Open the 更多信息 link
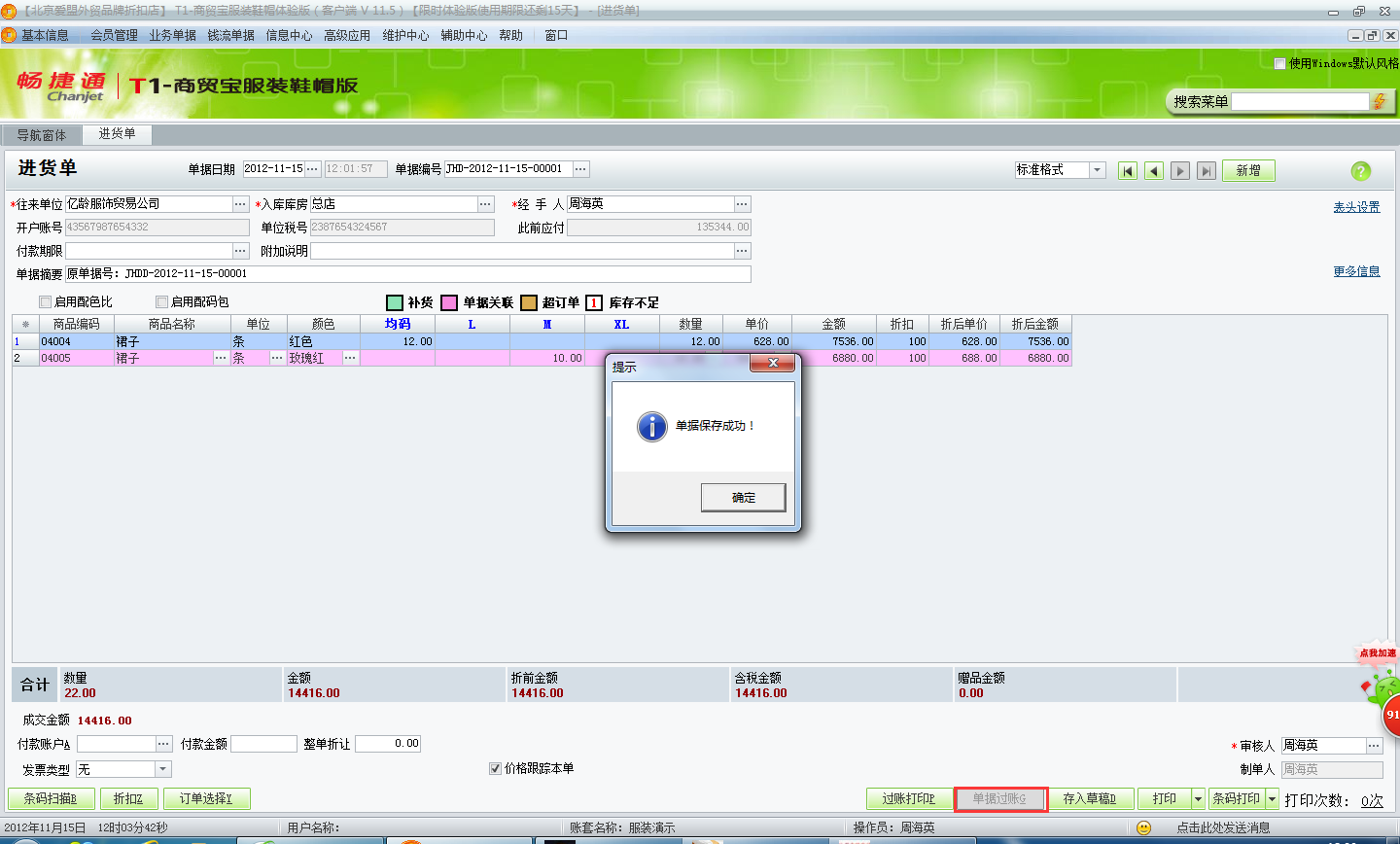The width and height of the screenshot is (1400, 844). coord(1356,271)
